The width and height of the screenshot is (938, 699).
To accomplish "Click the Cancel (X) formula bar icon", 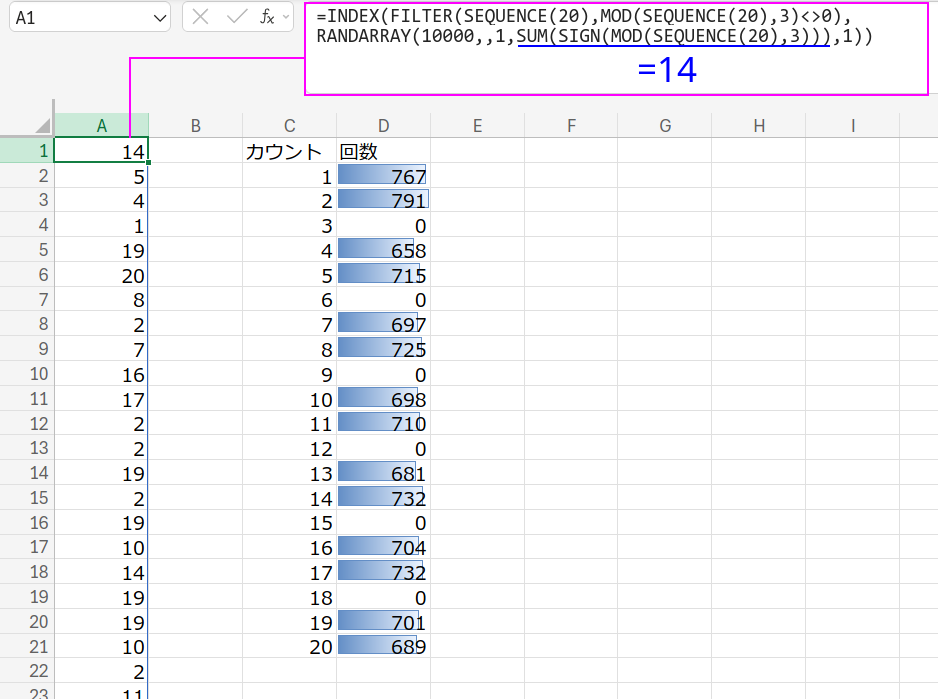I will (x=201, y=17).
